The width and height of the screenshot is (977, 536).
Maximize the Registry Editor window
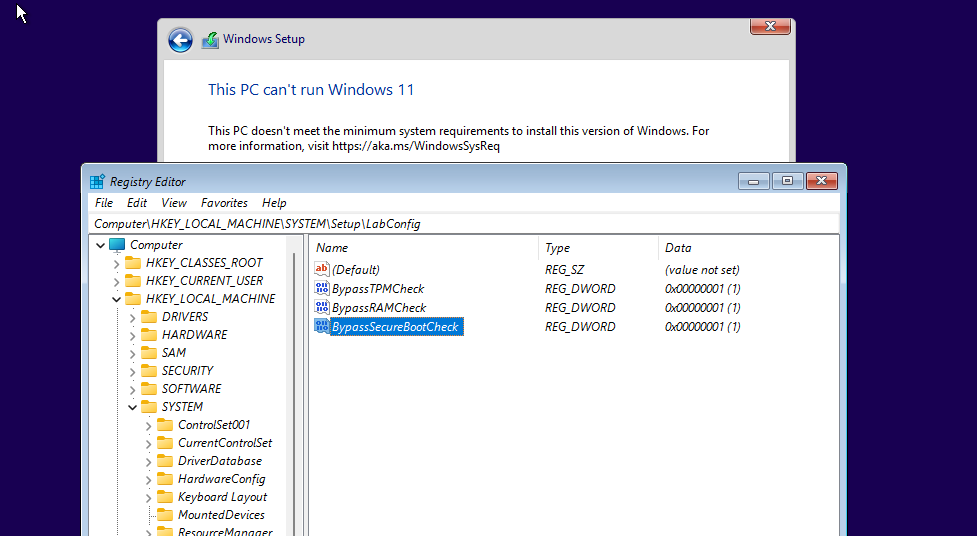point(787,181)
